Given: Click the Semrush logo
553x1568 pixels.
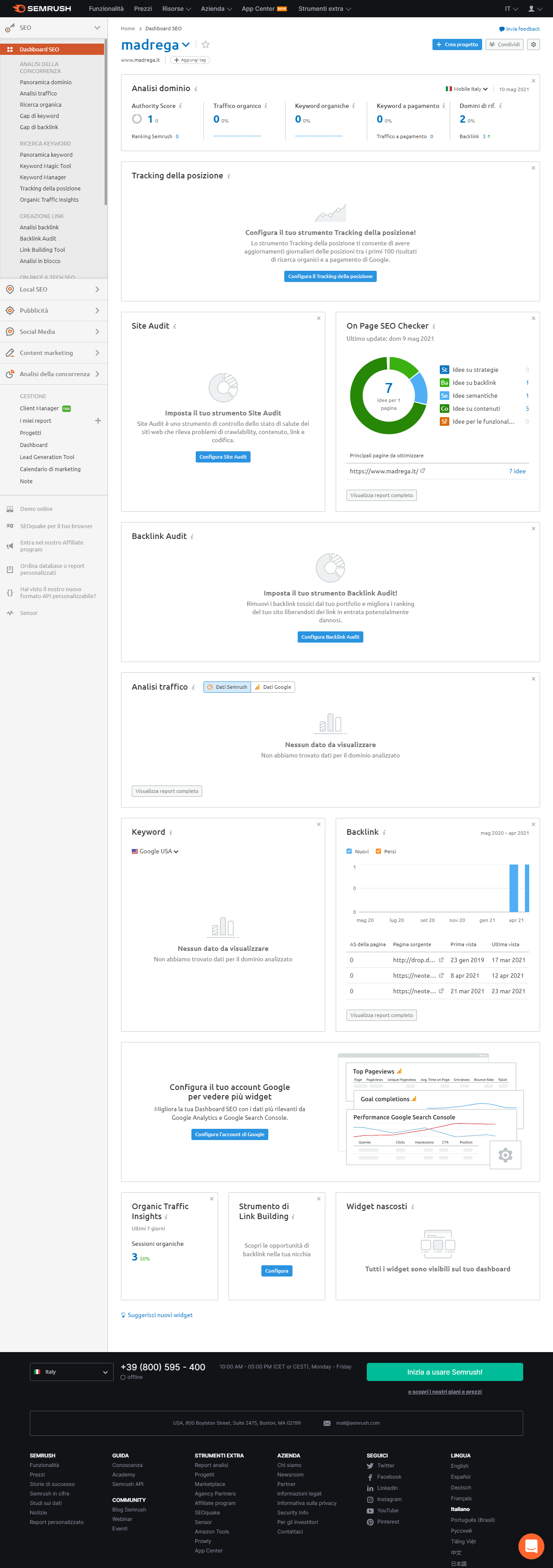Looking at the screenshot, I should click(x=41, y=9).
